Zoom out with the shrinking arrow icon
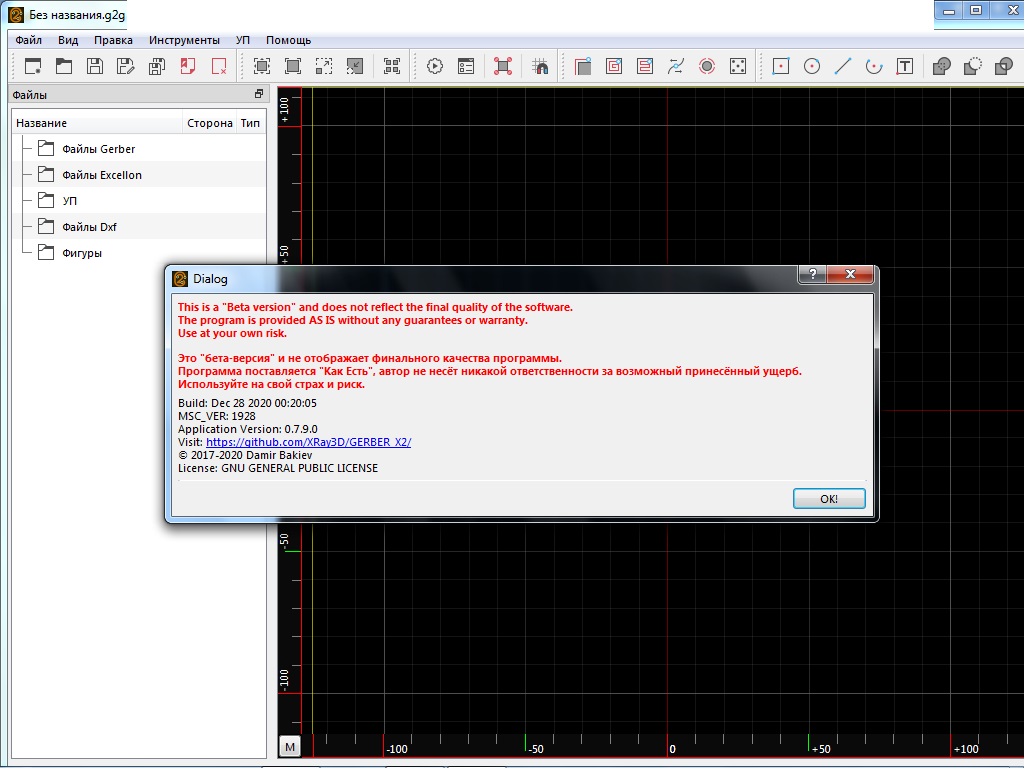The width and height of the screenshot is (1032, 774). (x=355, y=66)
